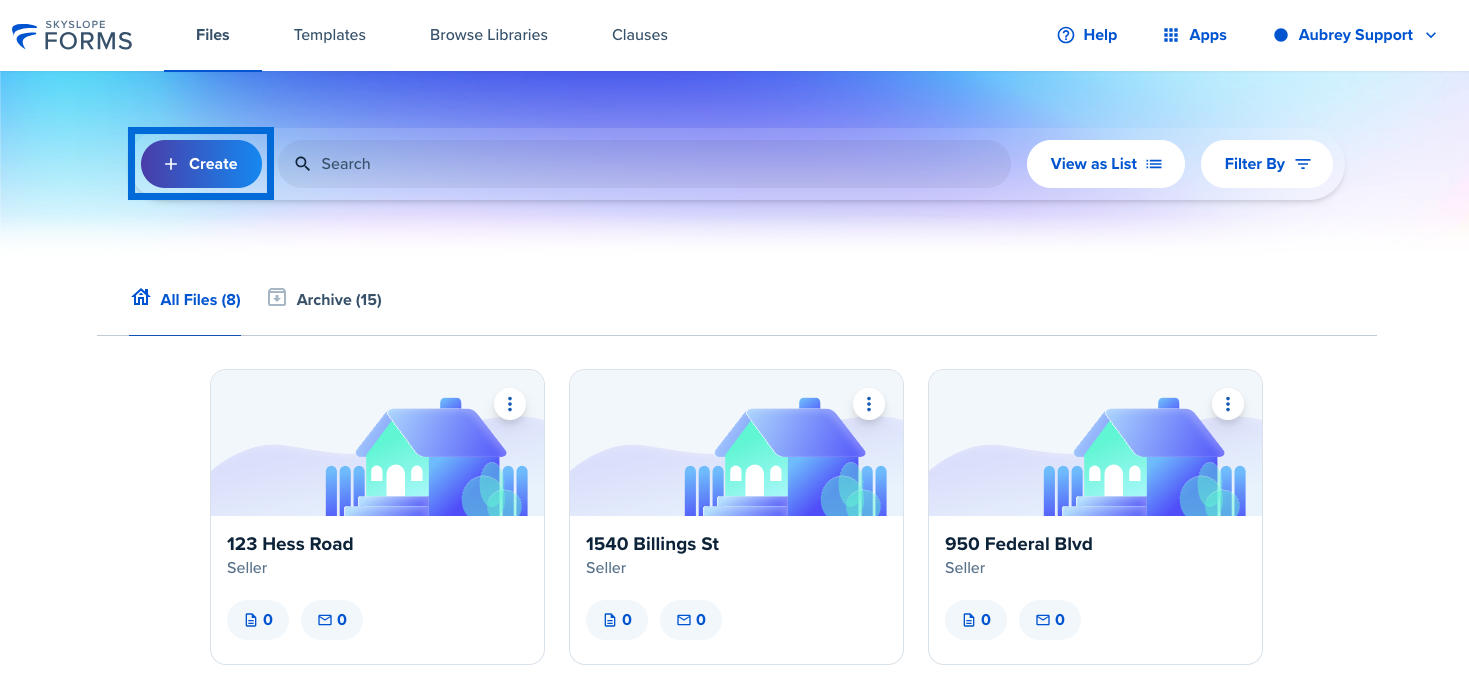This screenshot has height=679, width=1469.
Task: Click the search magnifier icon
Action: [303, 164]
